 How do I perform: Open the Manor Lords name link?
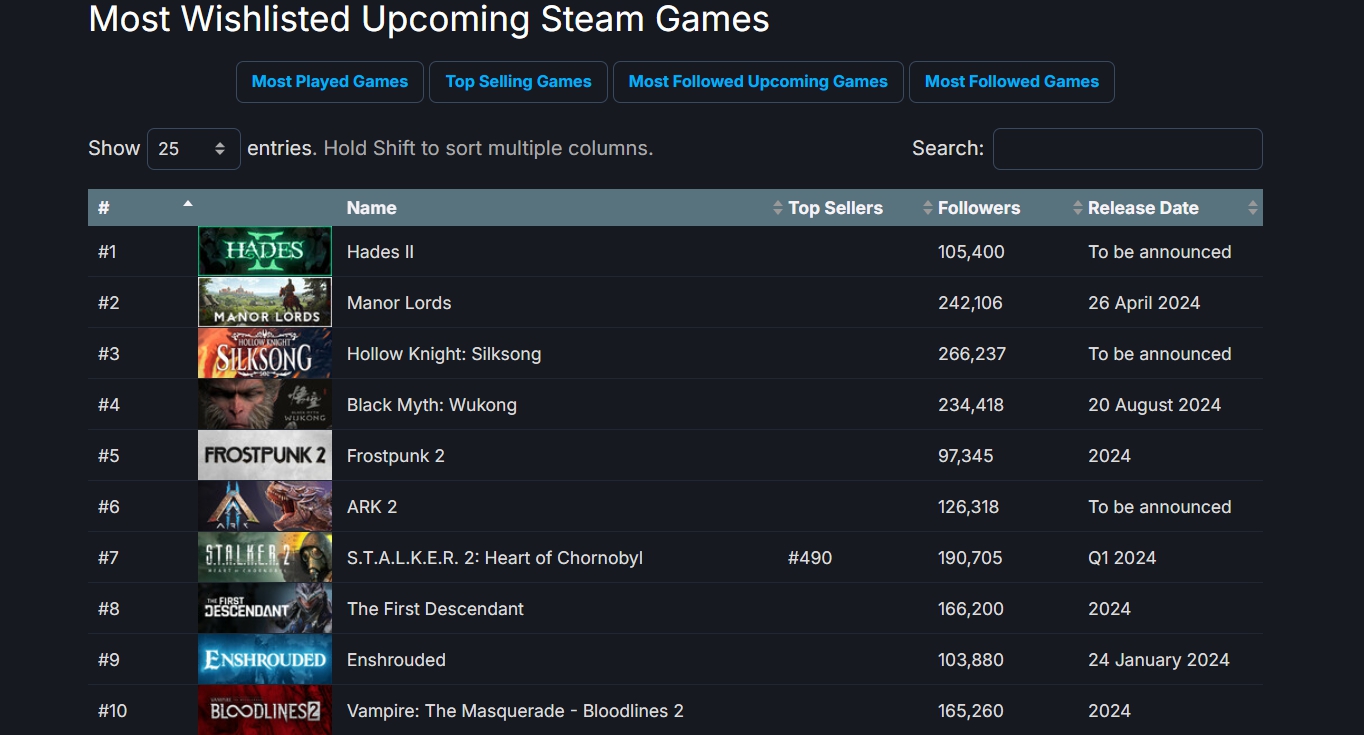tap(399, 303)
